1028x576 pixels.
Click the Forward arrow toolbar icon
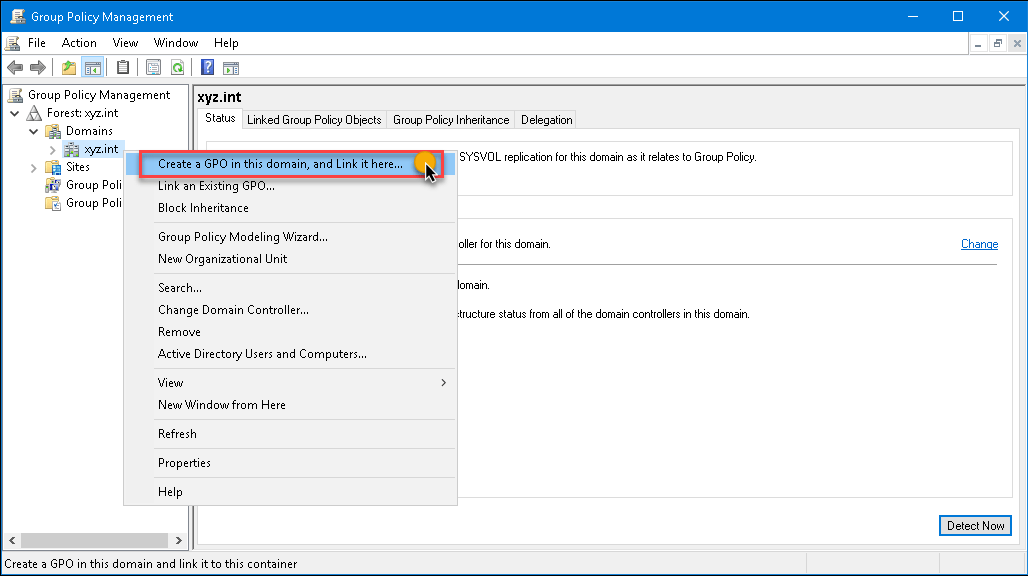(38, 67)
